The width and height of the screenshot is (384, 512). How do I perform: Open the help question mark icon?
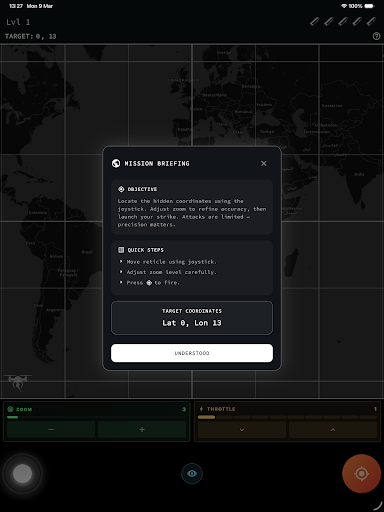tap(376, 36)
